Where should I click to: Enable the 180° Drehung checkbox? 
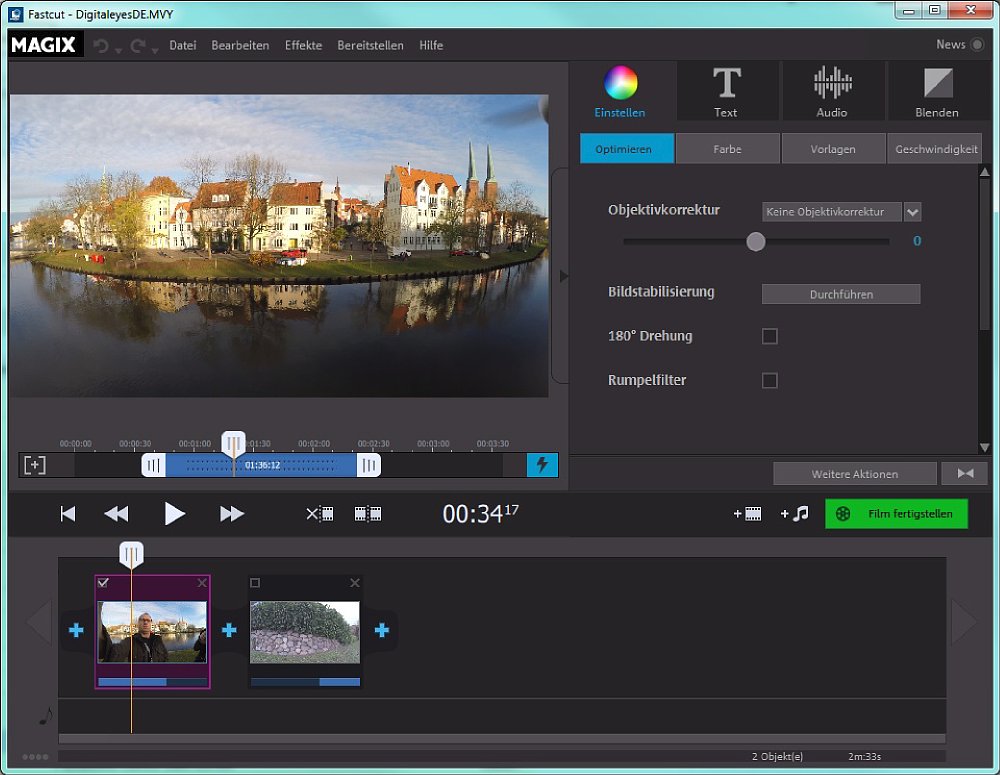769,336
